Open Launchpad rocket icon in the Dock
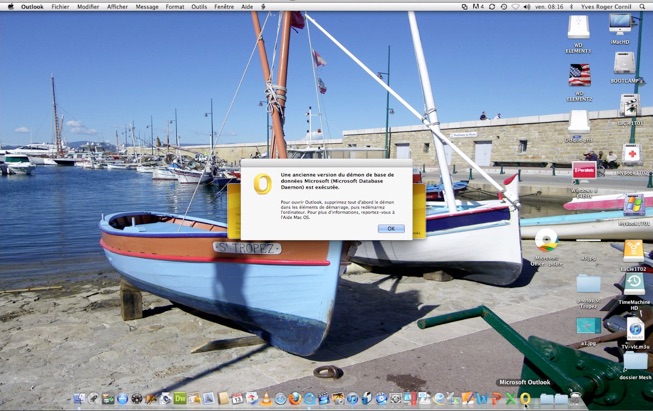Image resolution: width=653 pixels, height=411 pixels. (94, 399)
